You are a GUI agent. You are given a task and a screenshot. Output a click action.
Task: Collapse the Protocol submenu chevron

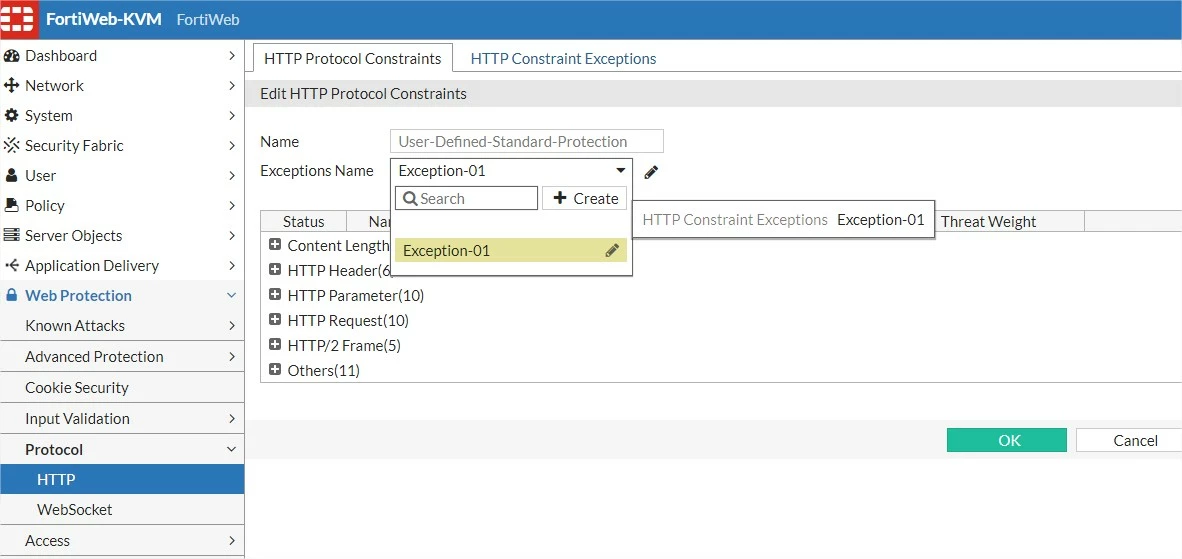click(x=232, y=450)
